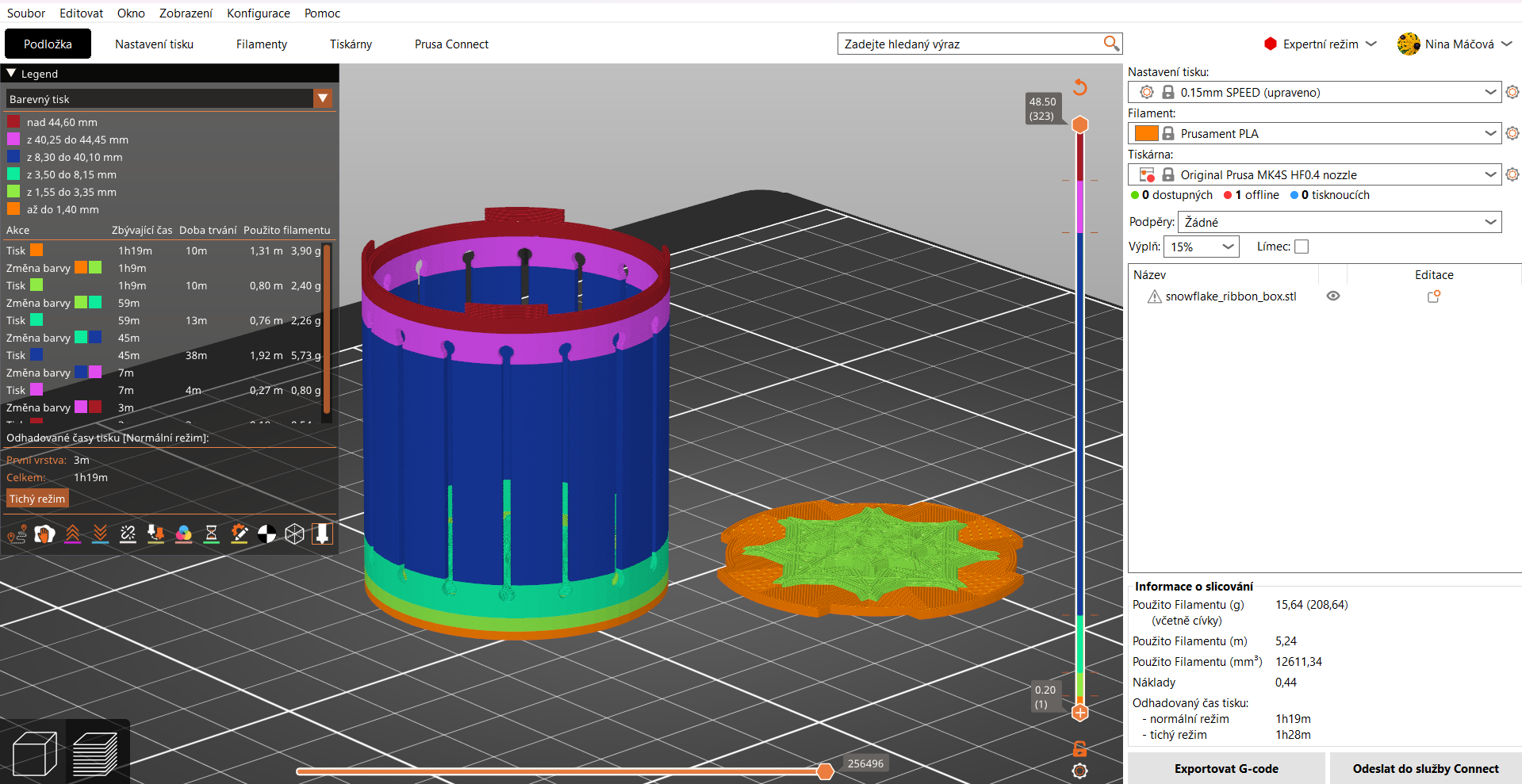Screen dimensions: 1522x784
Task: Switch to 3D editor view cube icon
Action: 34,753
